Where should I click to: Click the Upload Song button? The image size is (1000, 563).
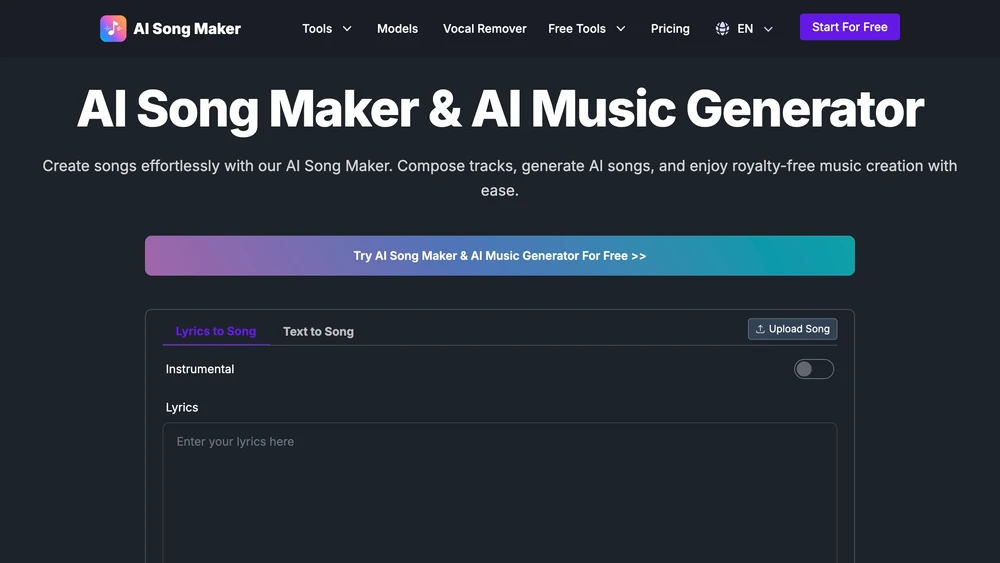click(792, 329)
